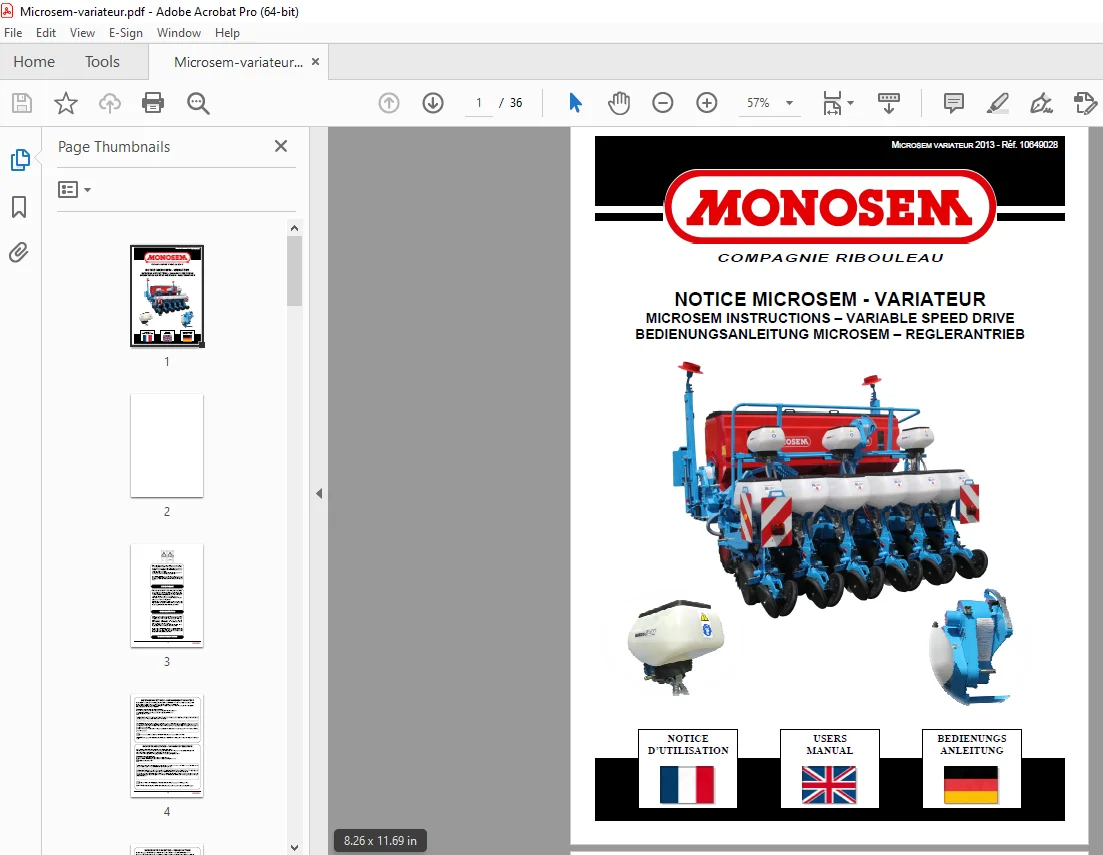Click the thumbnail panel scrollbar thumb
This screenshot has width=1103, height=855.
click(x=295, y=271)
